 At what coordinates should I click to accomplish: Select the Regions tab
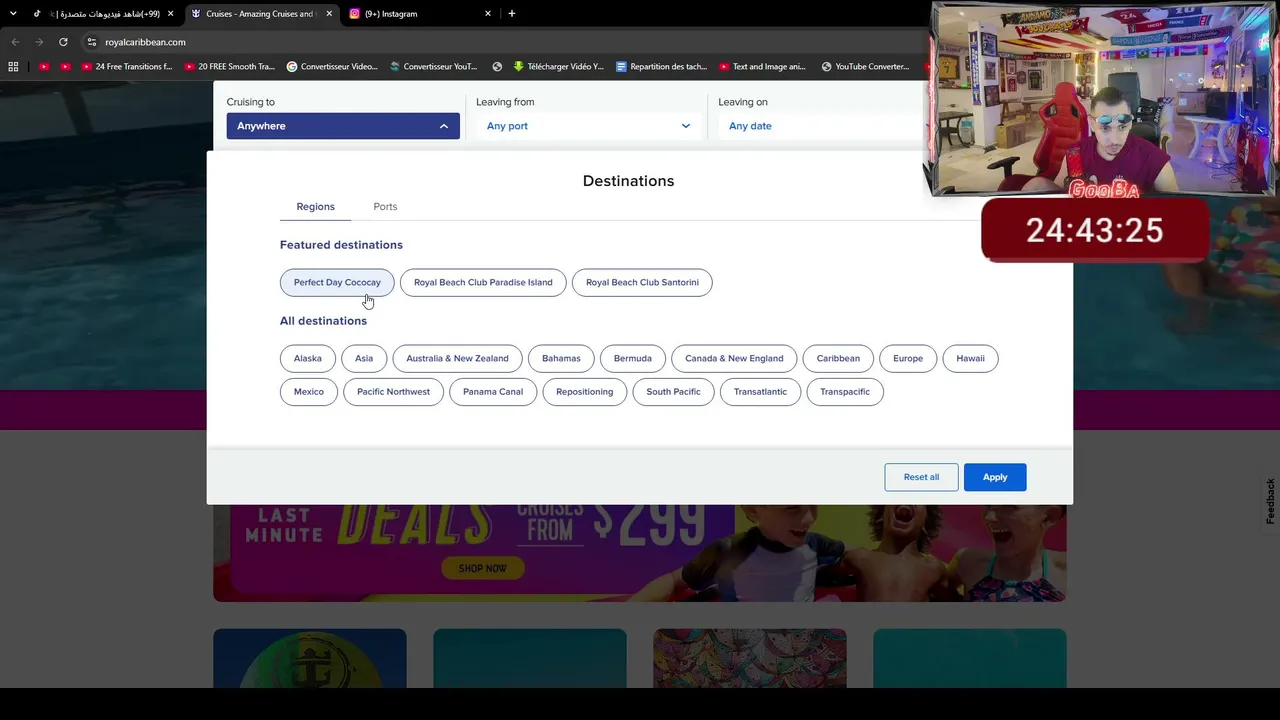click(315, 207)
